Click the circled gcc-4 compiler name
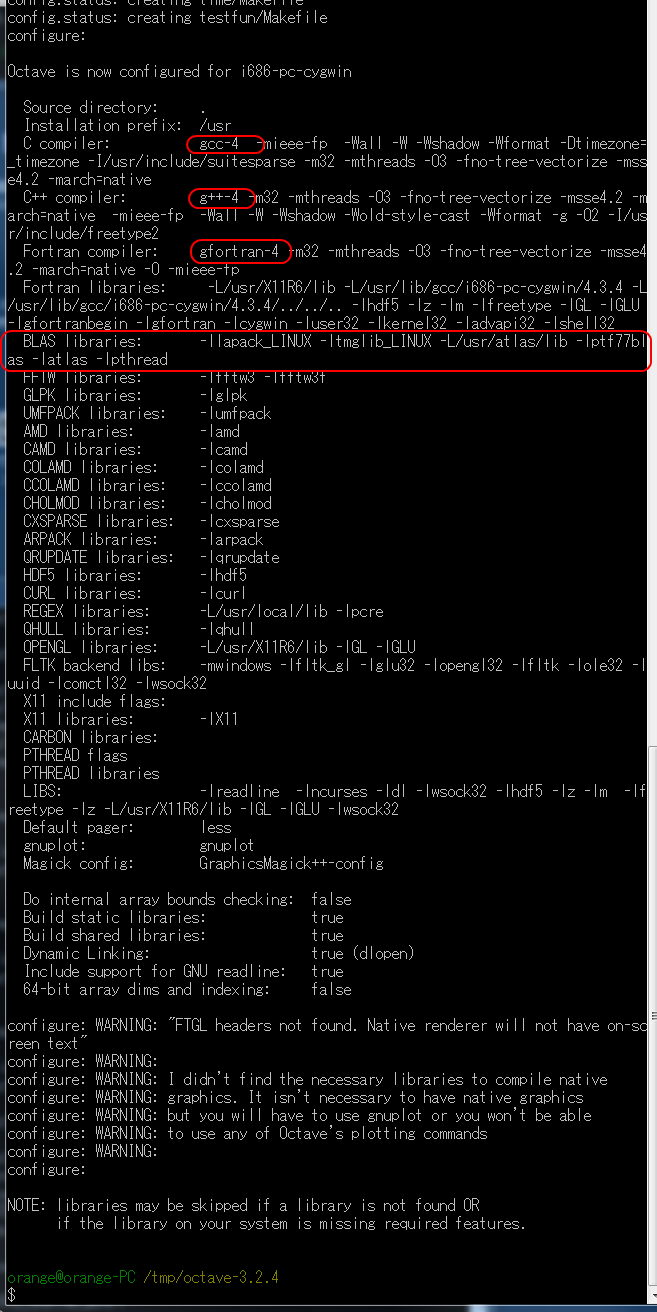This screenshot has height=1312, width=657. point(220,144)
